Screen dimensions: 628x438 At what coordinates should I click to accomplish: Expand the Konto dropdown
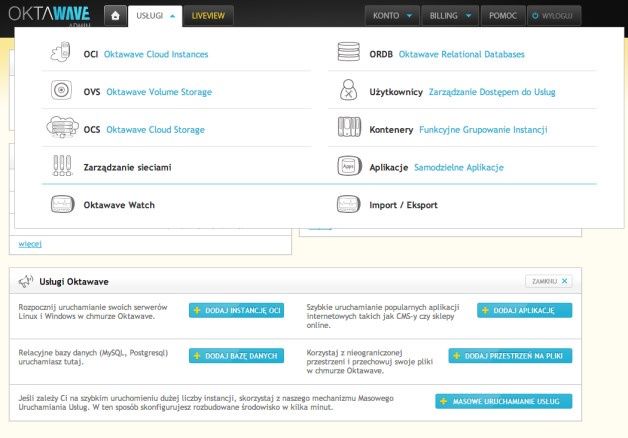392,16
